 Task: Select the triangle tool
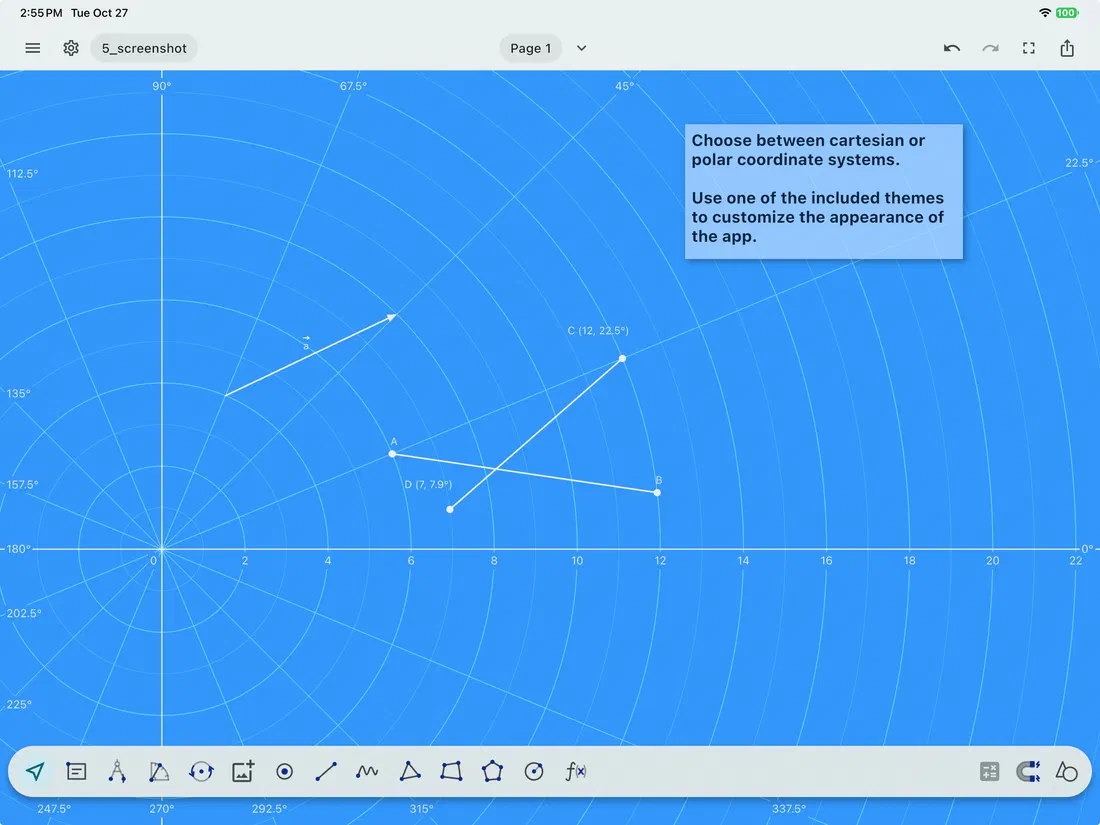[410, 772]
